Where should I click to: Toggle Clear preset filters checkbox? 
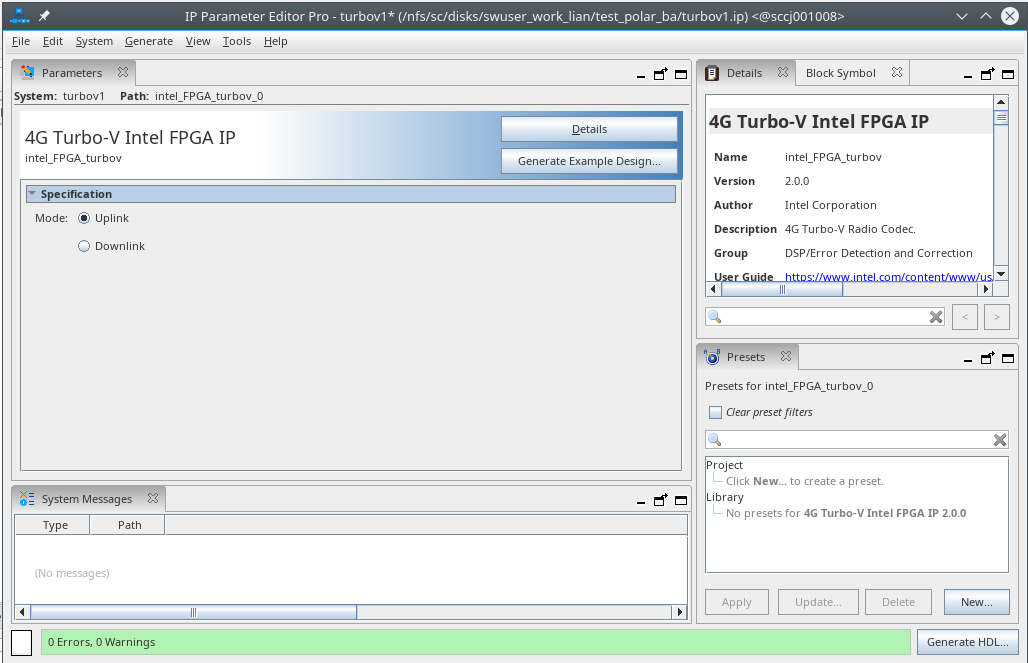[x=715, y=412]
